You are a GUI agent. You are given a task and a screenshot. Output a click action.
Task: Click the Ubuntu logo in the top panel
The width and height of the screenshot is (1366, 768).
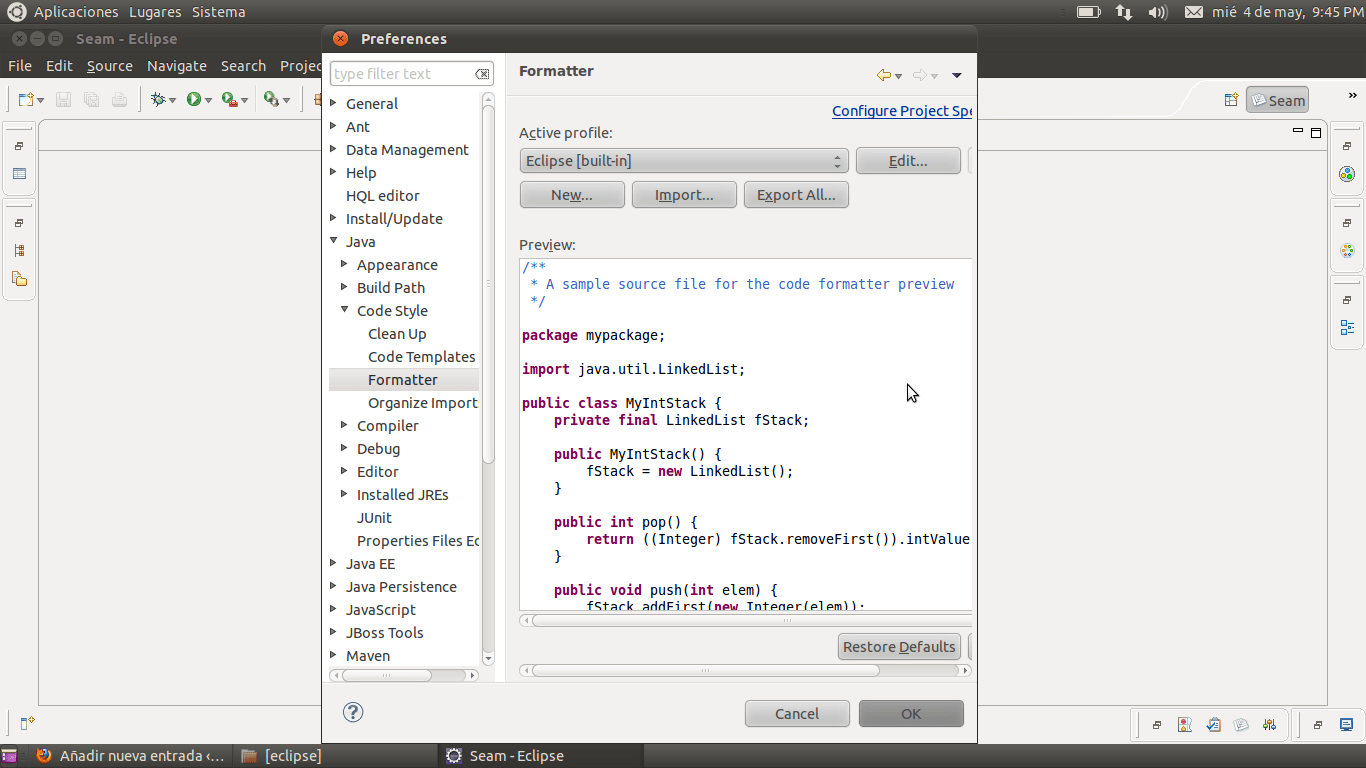click(x=17, y=12)
